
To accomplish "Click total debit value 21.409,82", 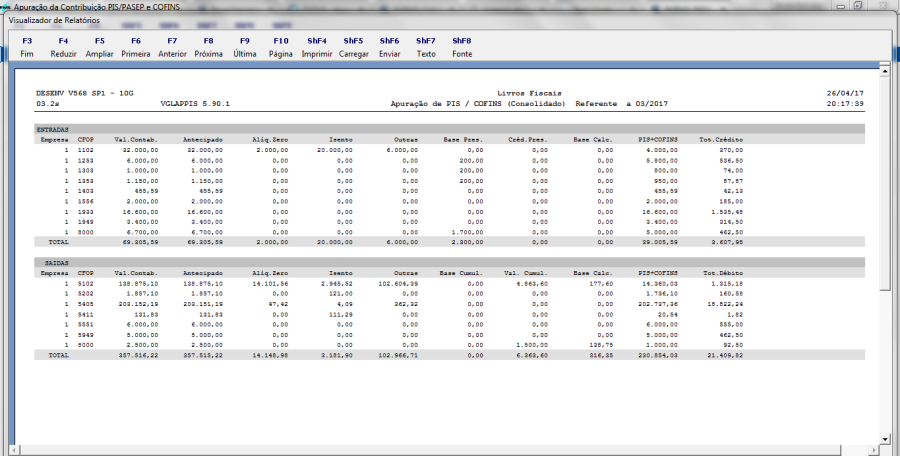I will (725, 355).
